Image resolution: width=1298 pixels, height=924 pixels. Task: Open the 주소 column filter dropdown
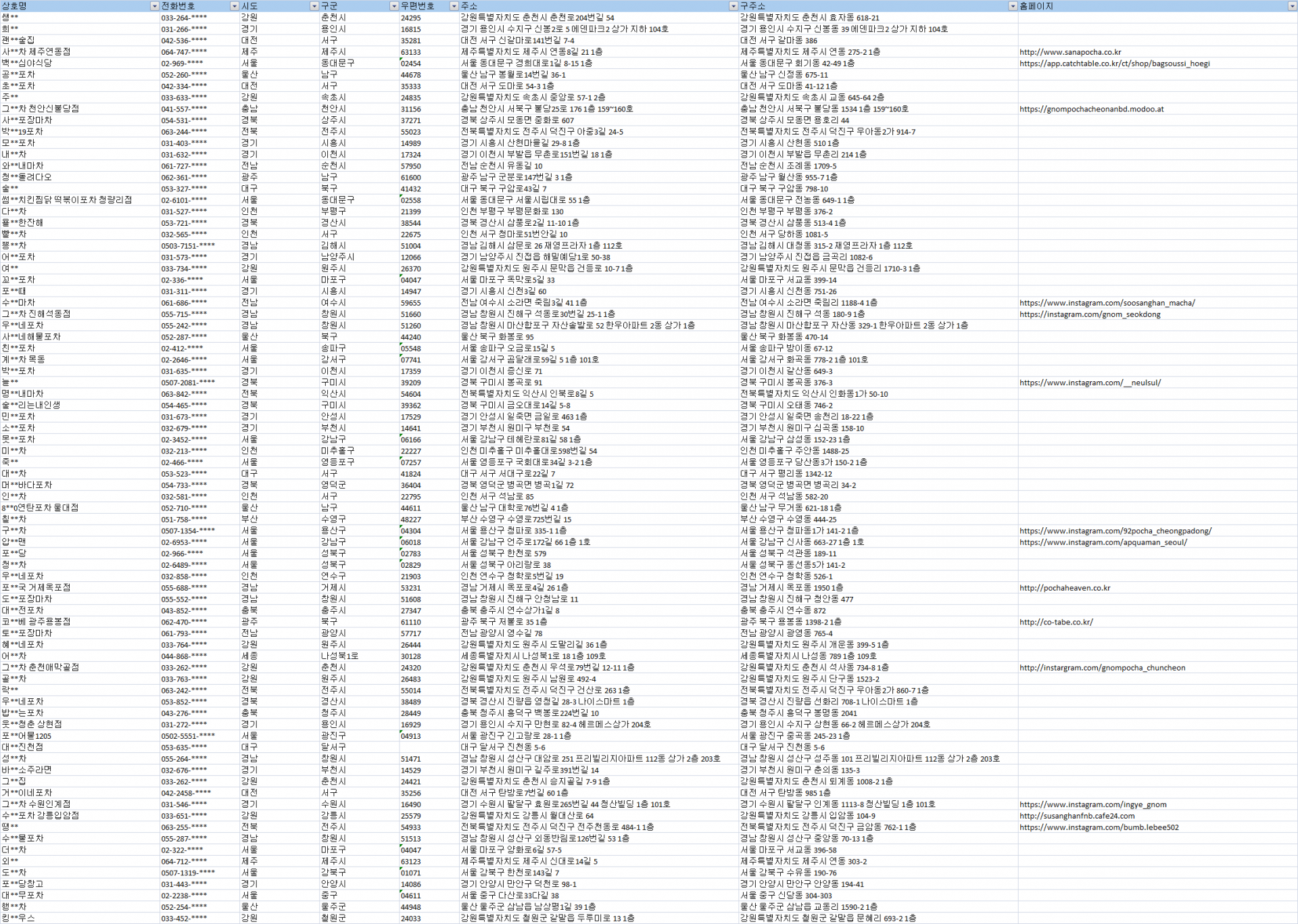[733, 6]
